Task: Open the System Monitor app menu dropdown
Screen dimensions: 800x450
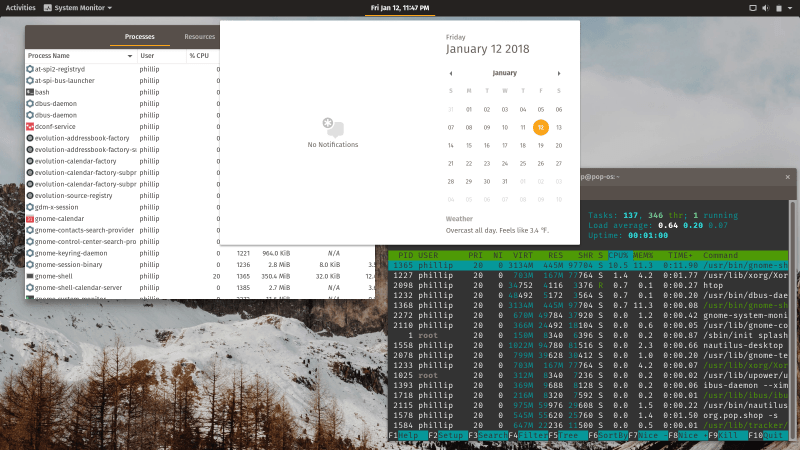Action: (x=110, y=8)
